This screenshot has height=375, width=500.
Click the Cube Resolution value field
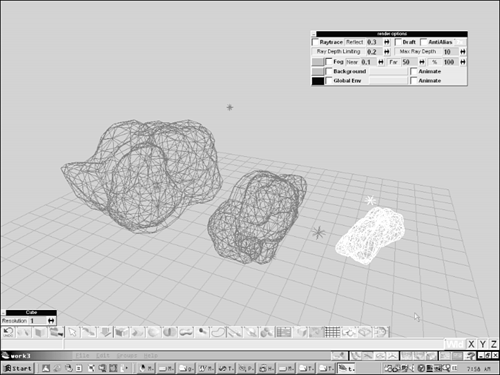point(38,321)
